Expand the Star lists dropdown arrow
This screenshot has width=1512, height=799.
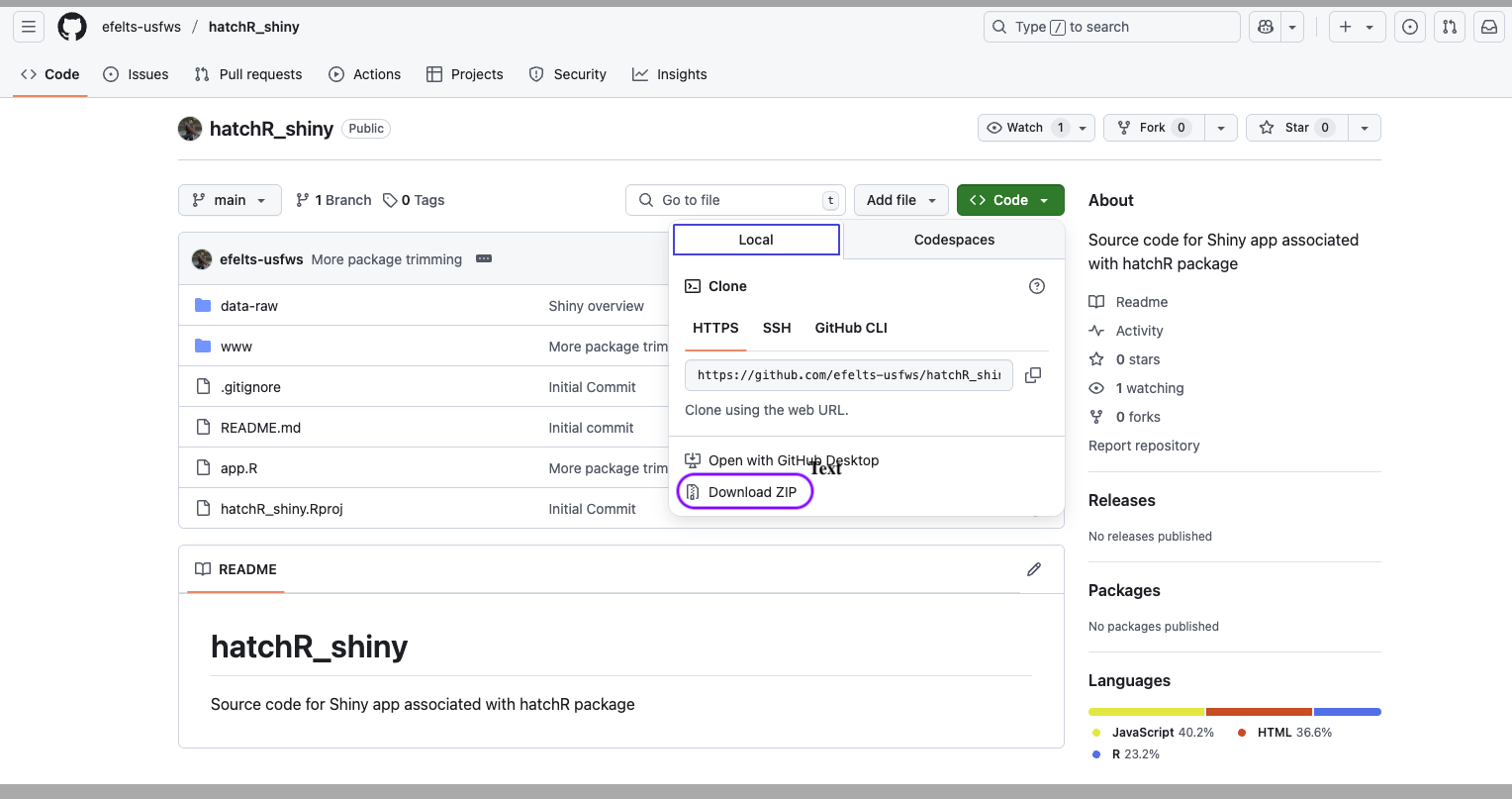pyautogui.click(x=1365, y=128)
